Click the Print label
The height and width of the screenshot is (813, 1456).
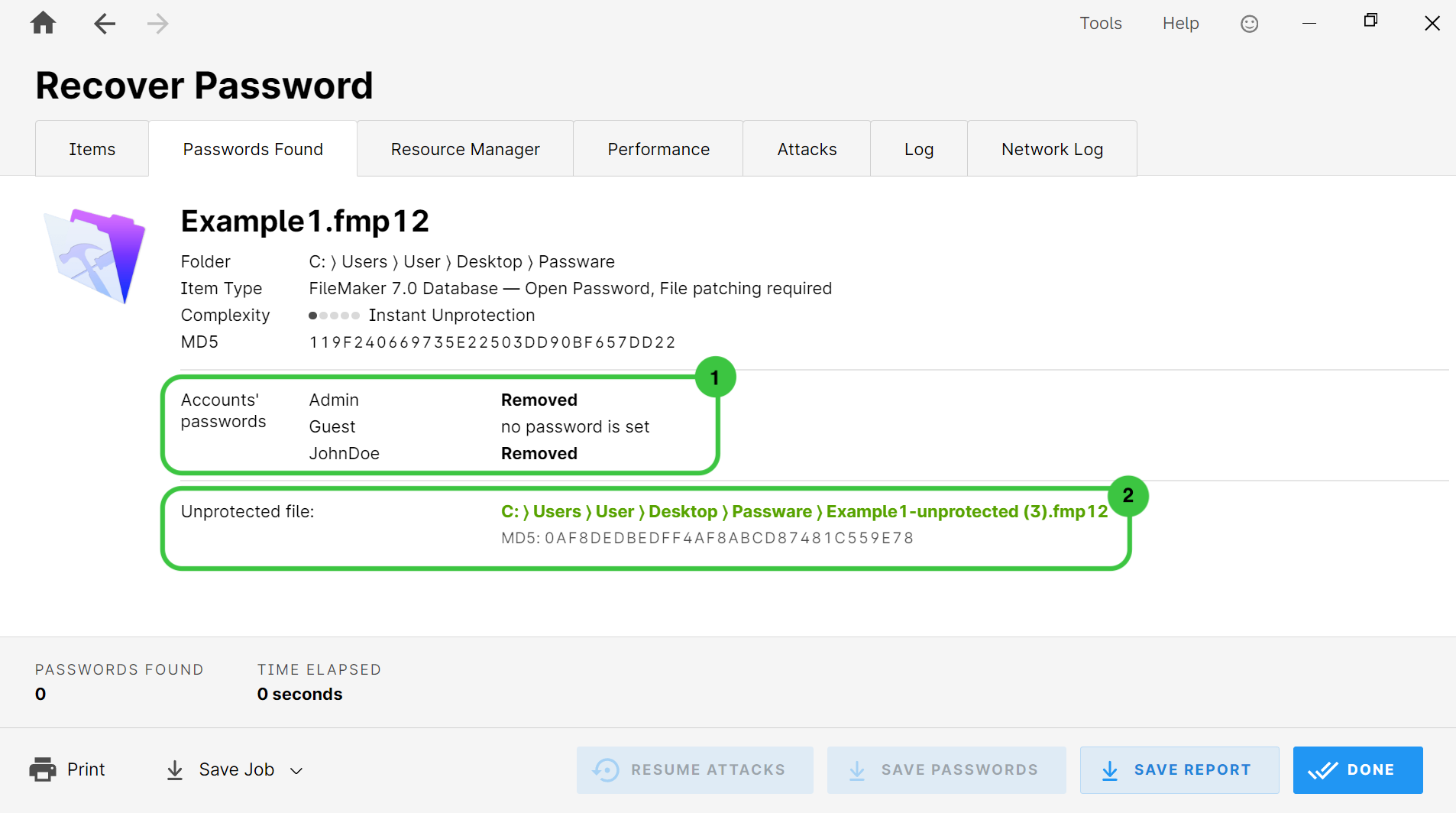point(86,769)
